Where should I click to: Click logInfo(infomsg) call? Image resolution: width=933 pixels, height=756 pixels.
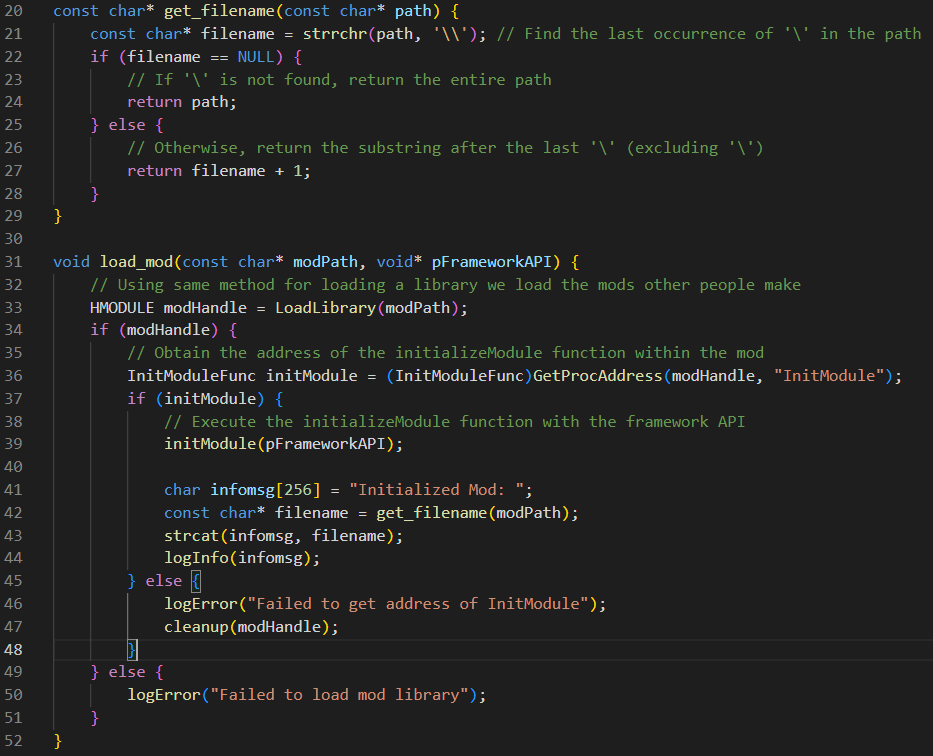pos(237,558)
